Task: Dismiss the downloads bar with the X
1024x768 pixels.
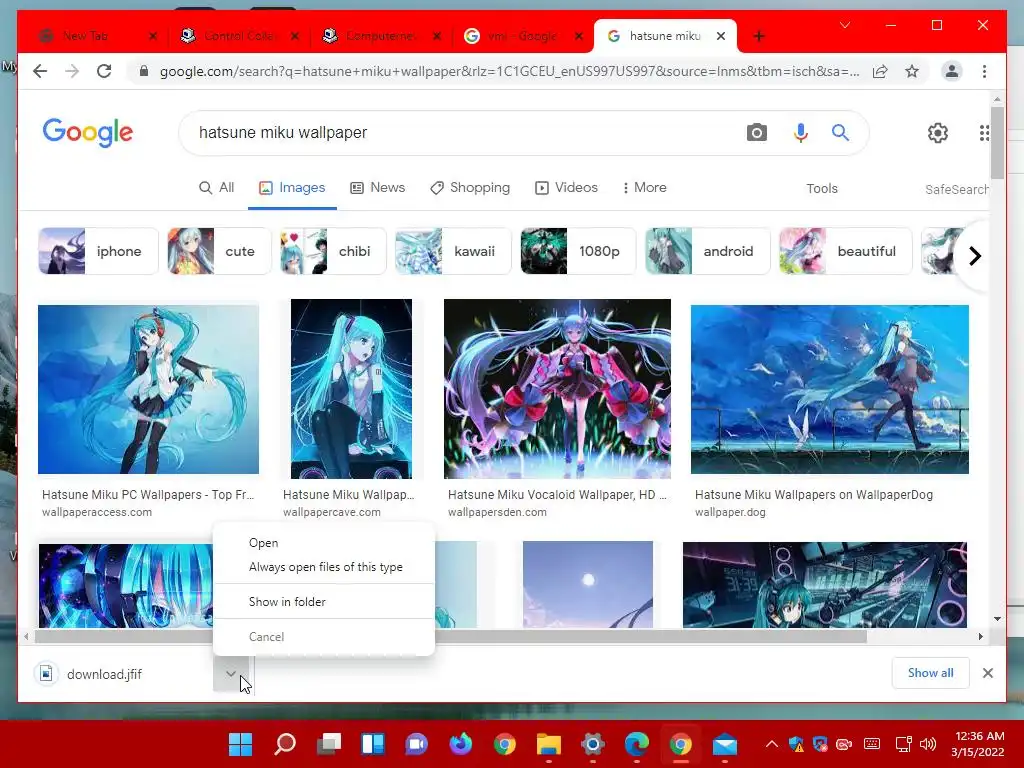Action: click(x=987, y=673)
